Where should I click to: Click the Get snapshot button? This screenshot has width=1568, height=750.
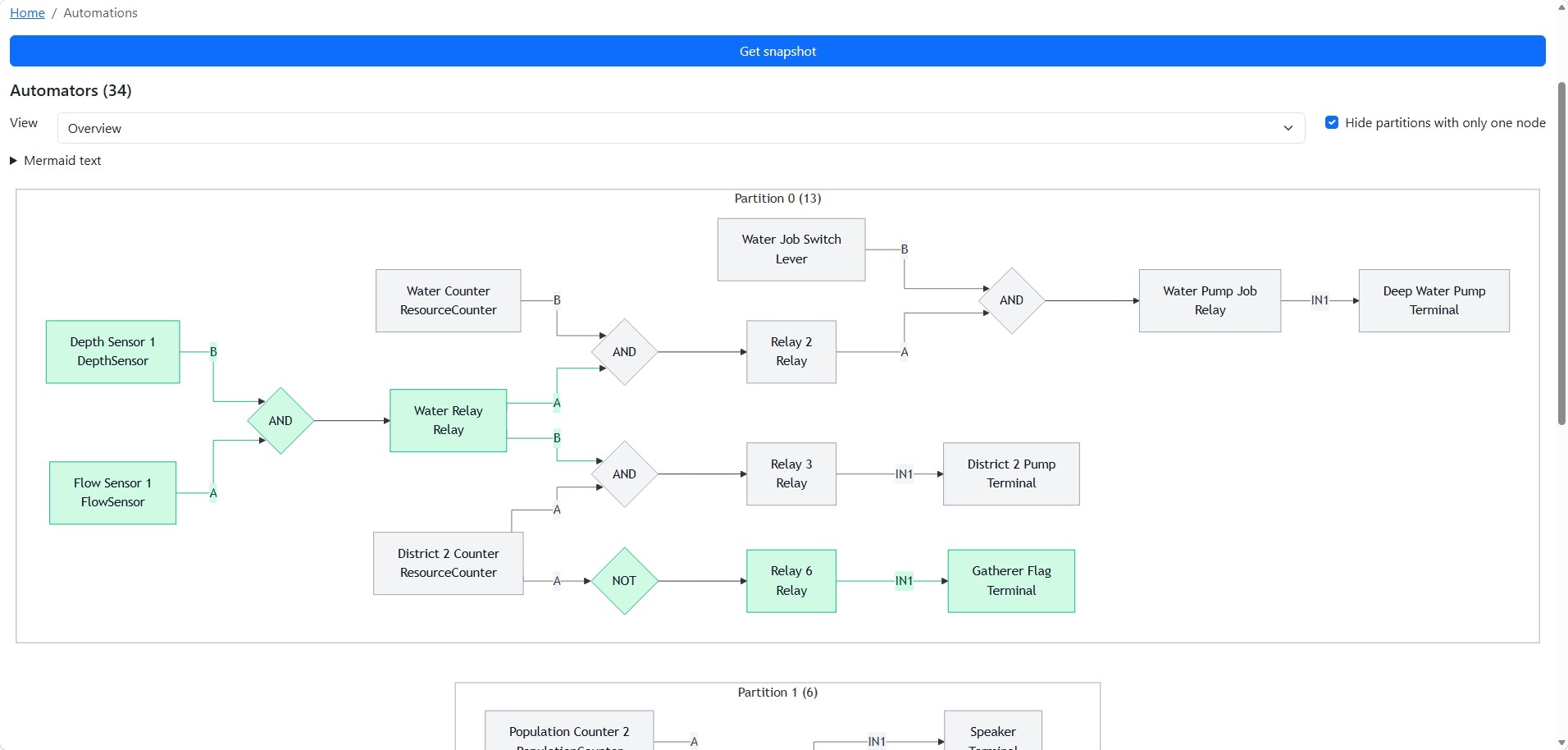pyautogui.click(x=777, y=51)
